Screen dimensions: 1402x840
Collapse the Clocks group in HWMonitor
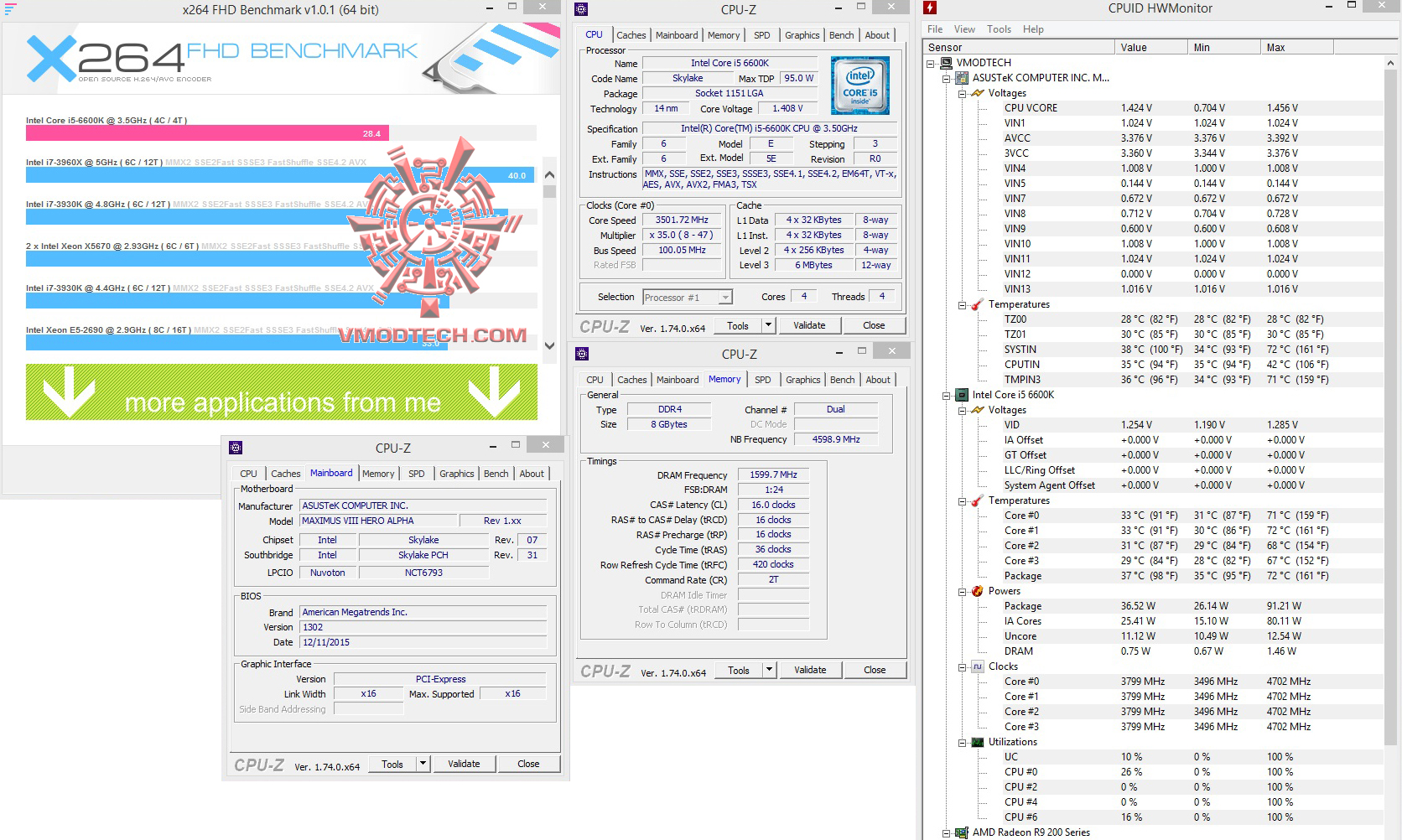(x=962, y=667)
